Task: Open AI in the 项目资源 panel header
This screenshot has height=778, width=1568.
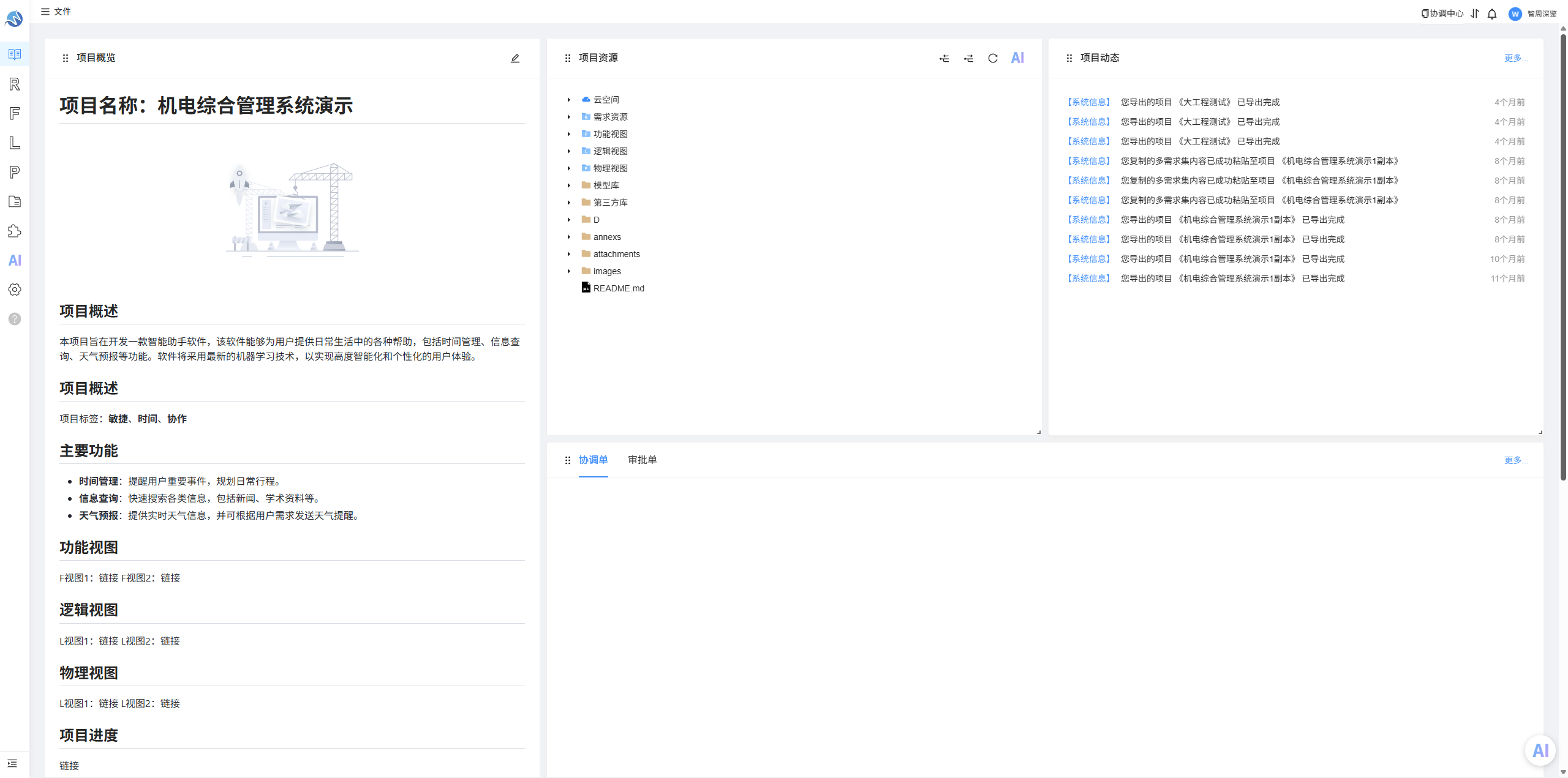Action: (1017, 58)
